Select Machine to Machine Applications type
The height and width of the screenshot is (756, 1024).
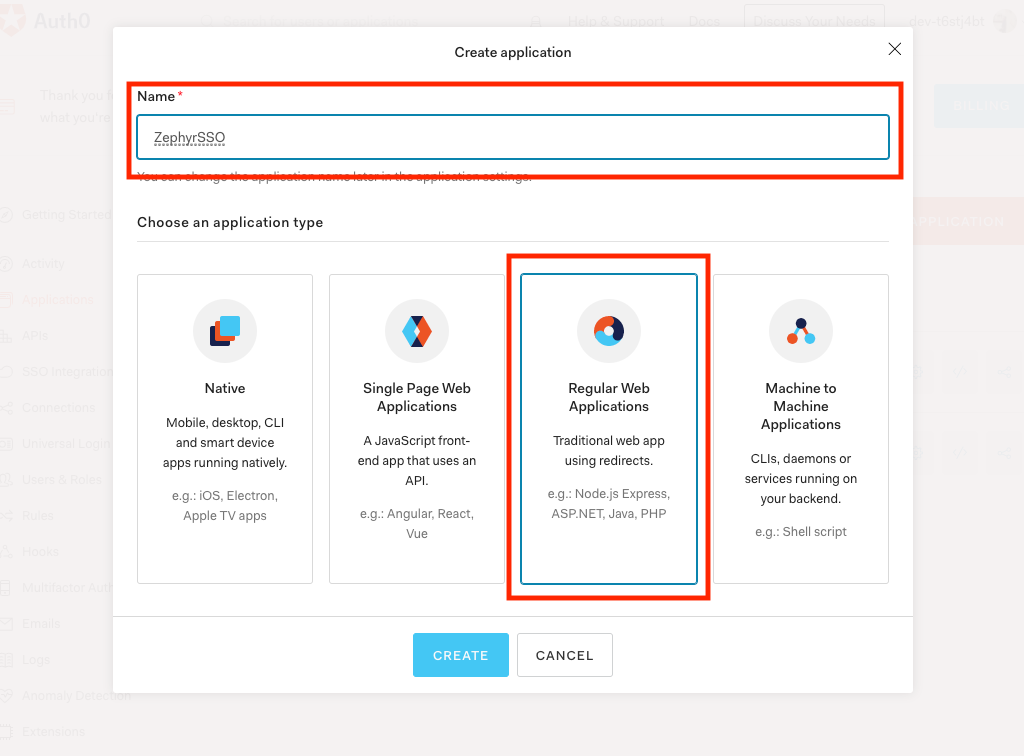point(800,428)
